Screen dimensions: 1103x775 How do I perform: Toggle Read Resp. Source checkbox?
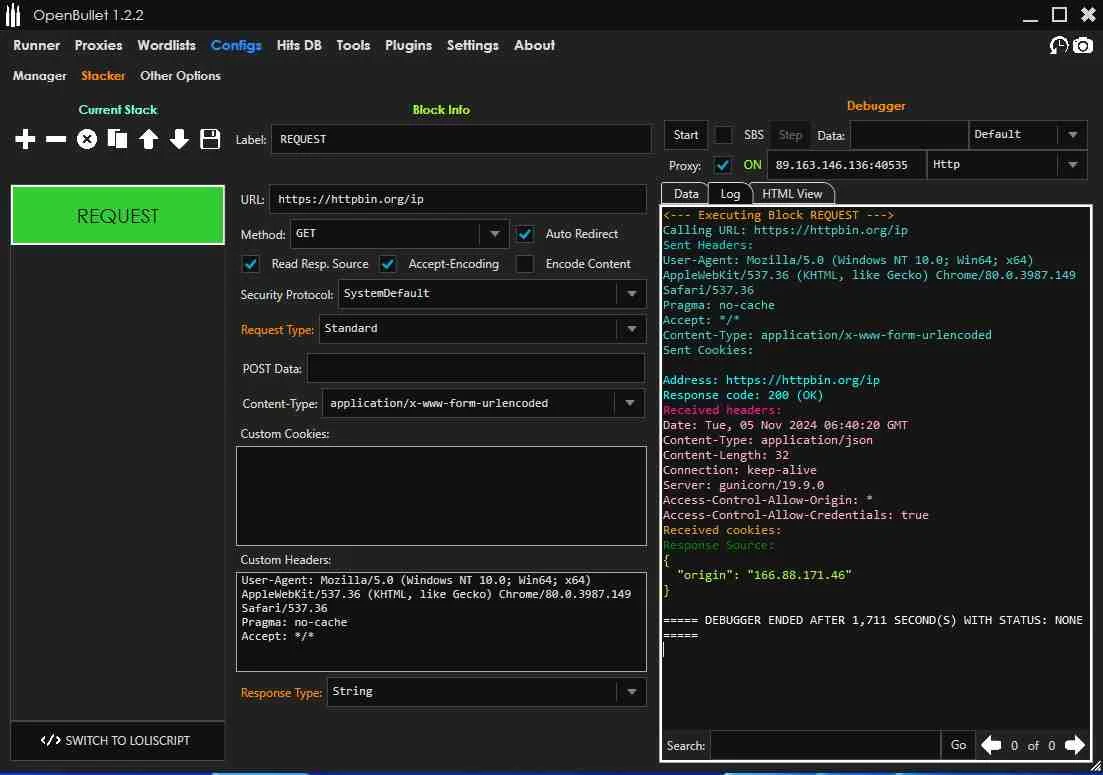click(x=250, y=264)
